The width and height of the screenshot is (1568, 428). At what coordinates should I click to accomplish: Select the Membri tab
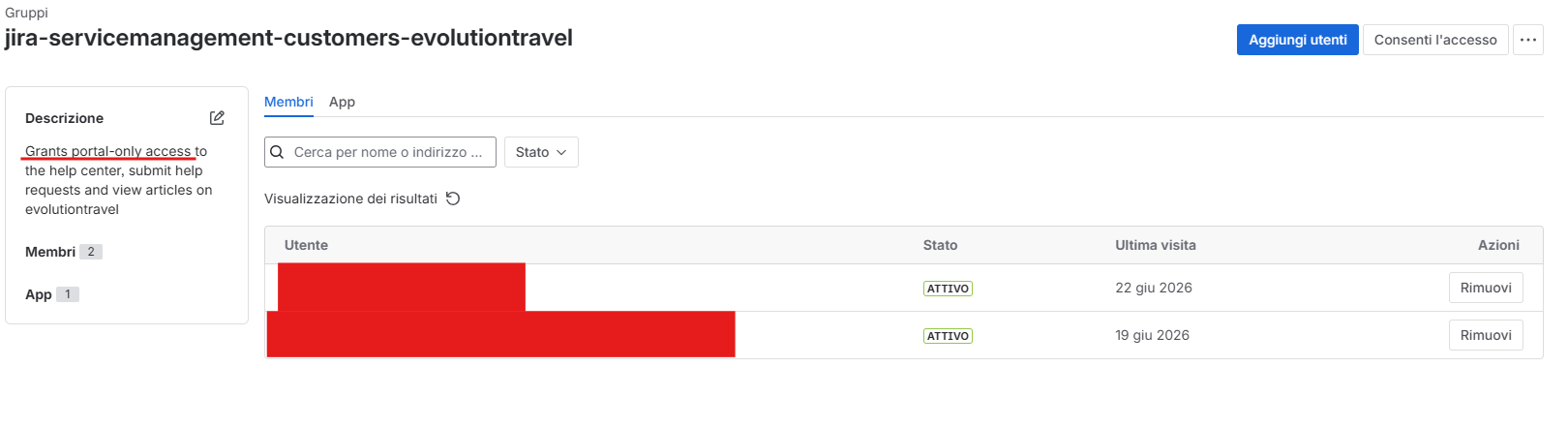click(x=288, y=102)
